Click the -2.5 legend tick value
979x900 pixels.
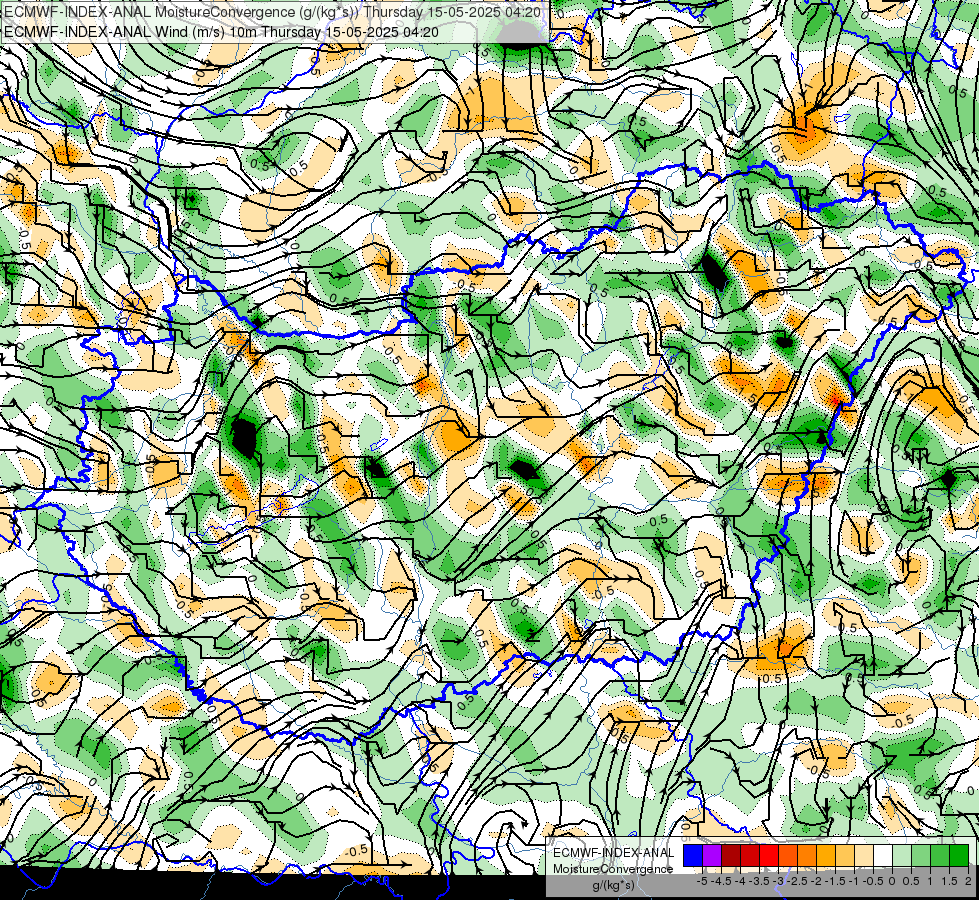pos(797,881)
